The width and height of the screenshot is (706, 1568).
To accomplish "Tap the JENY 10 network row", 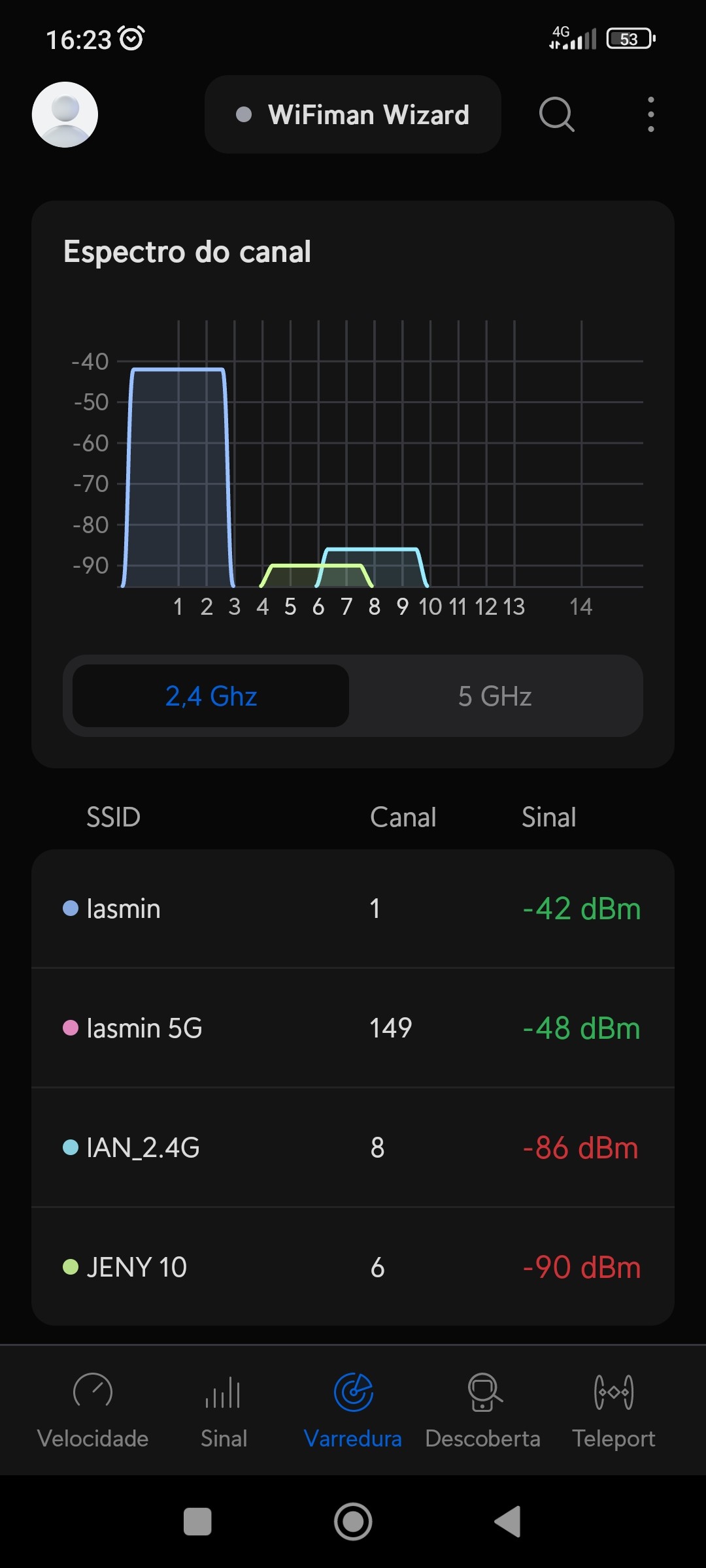I will click(x=353, y=1267).
